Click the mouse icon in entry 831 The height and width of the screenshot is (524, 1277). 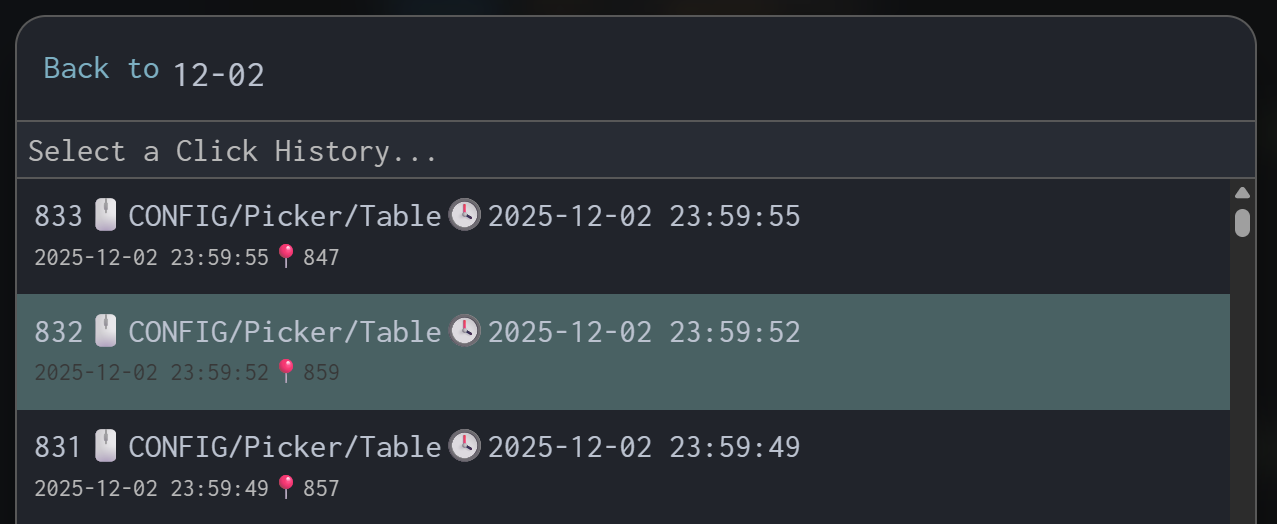(x=105, y=446)
